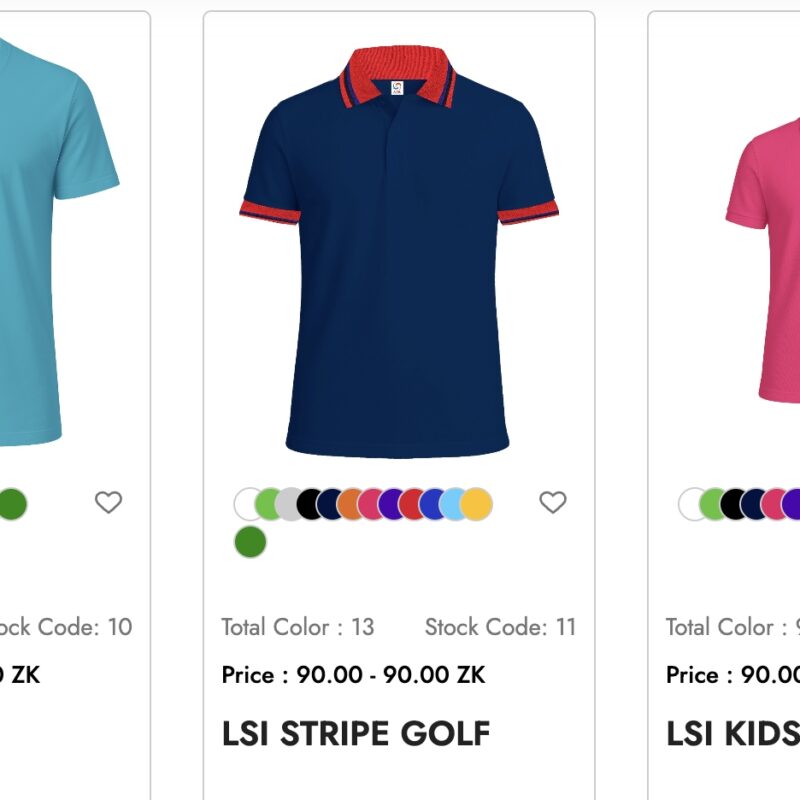Choose the purple color for the stripe golf shirt

click(x=391, y=502)
